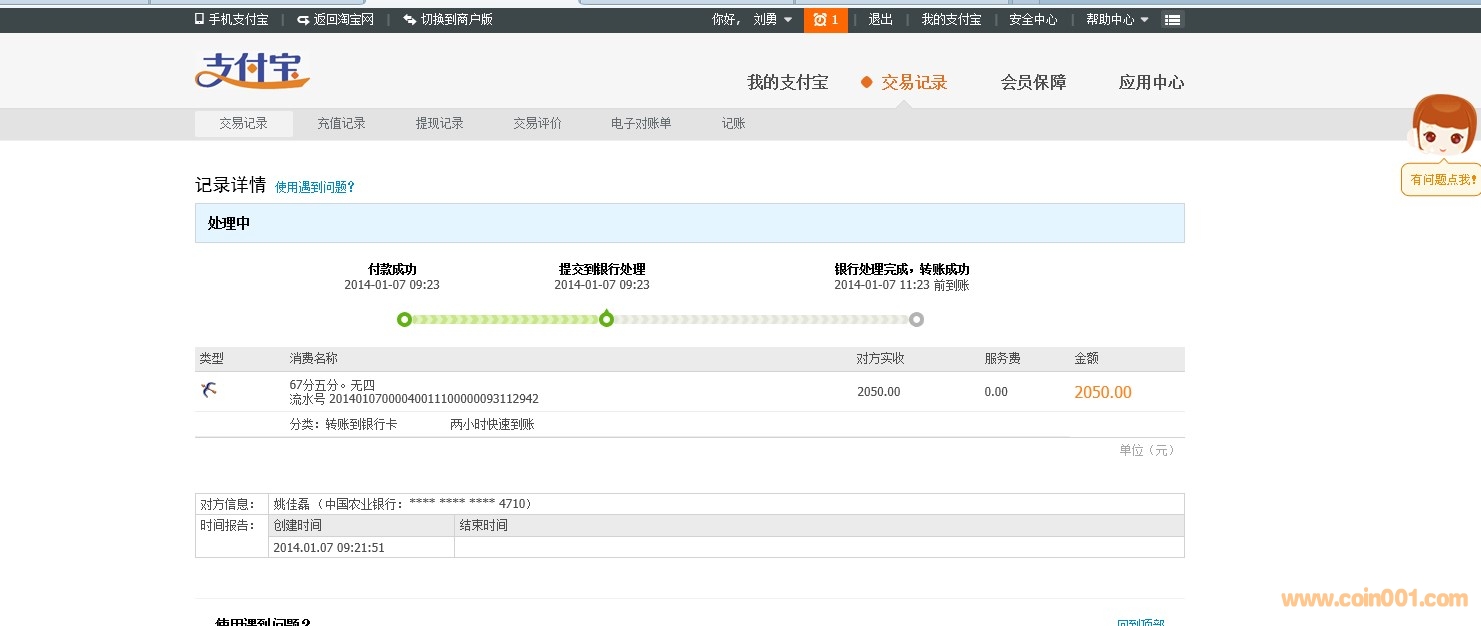Click the switch arrows icon beside 切换到商户版
This screenshot has height=626, width=1481.
(x=410, y=20)
